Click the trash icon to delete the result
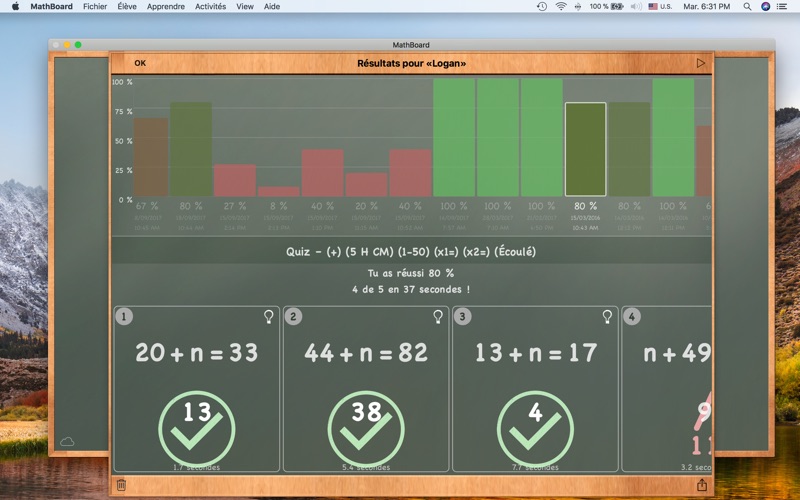The height and width of the screenshot is (500, 800). click(121, 485)
